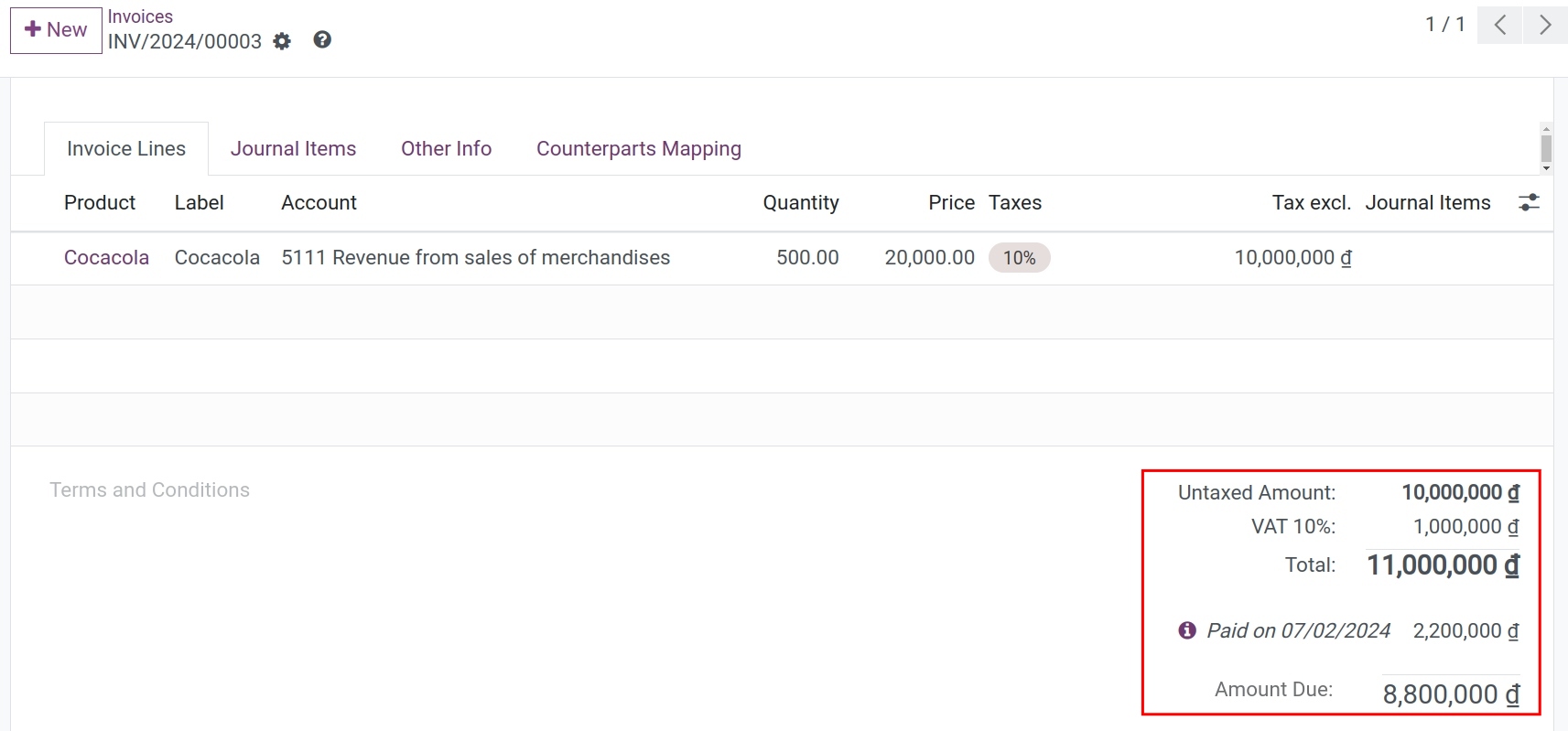Click the Journal Items column header
Image resolution: width=1568 pixels, height=731 pixels.
point(1428,203)
